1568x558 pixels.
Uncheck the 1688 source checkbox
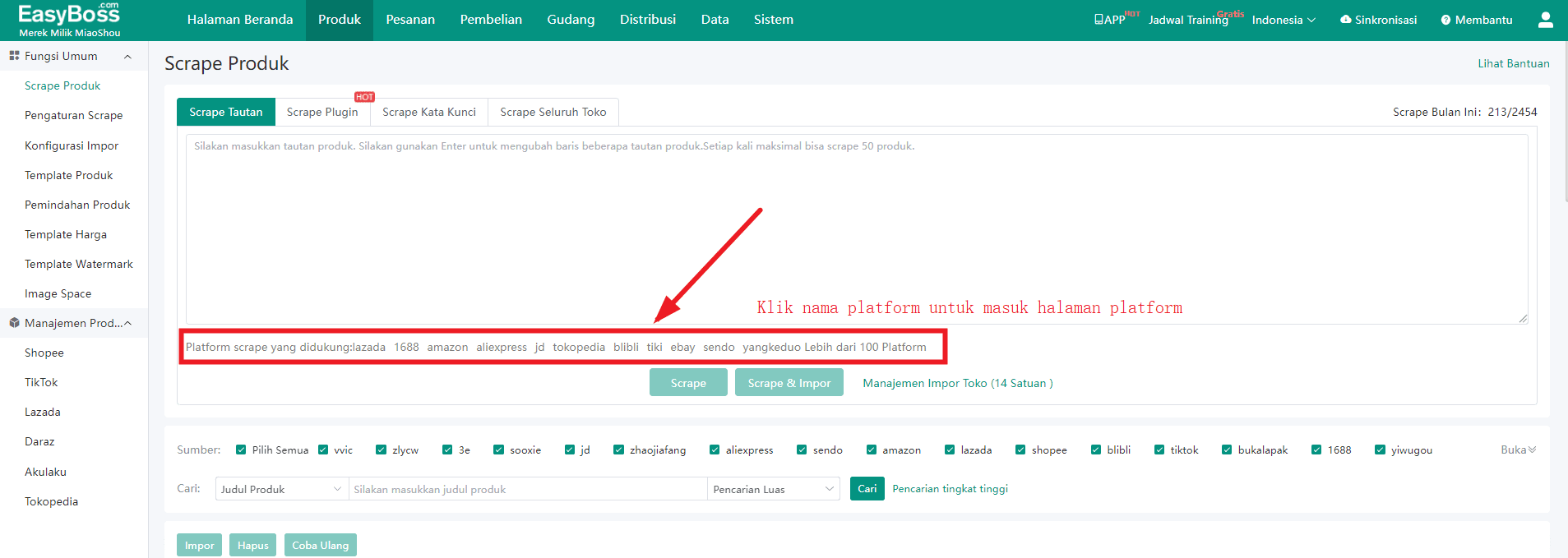(1316, 450)
